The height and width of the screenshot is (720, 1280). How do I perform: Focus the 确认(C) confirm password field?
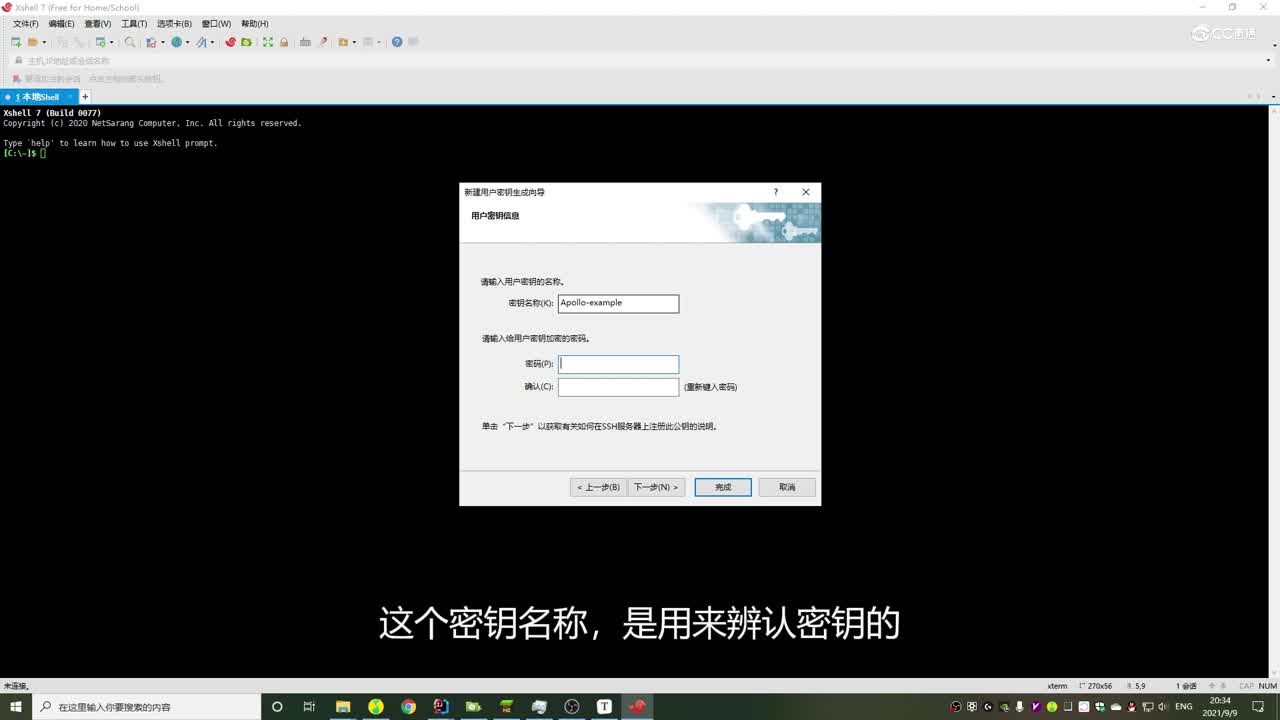[618, 387]
